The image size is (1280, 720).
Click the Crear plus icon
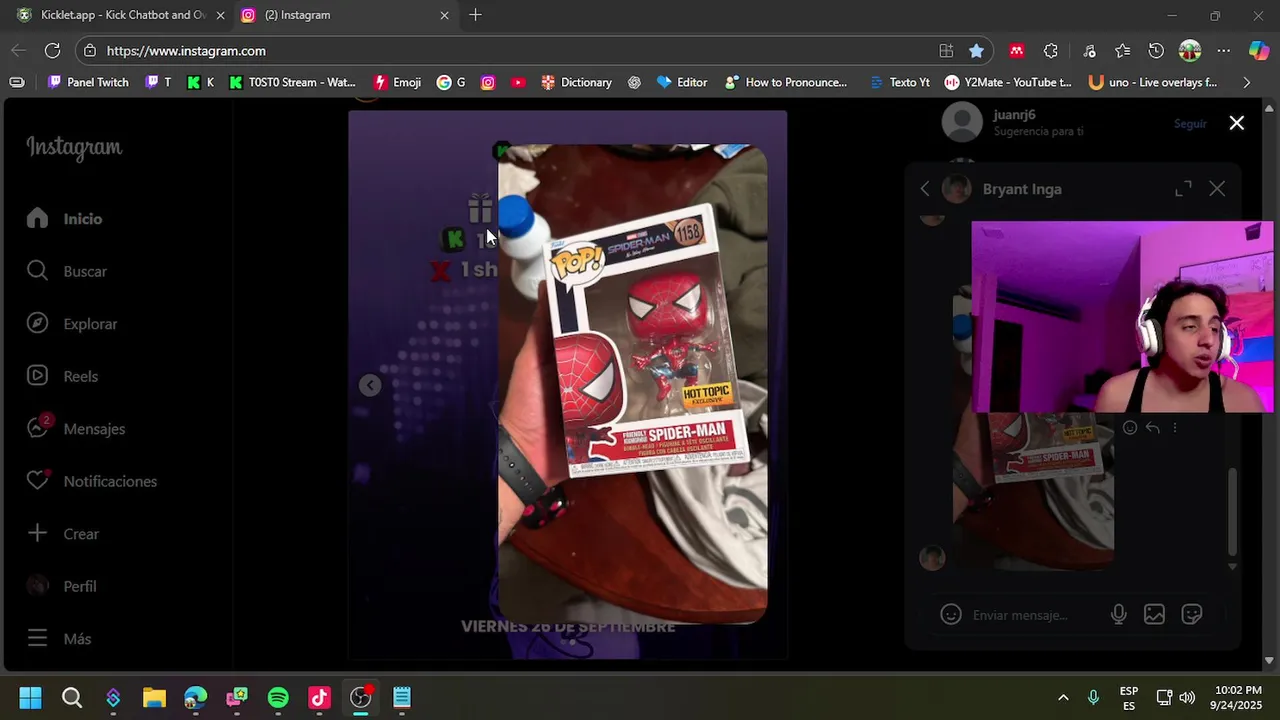[x=37, y=533]
